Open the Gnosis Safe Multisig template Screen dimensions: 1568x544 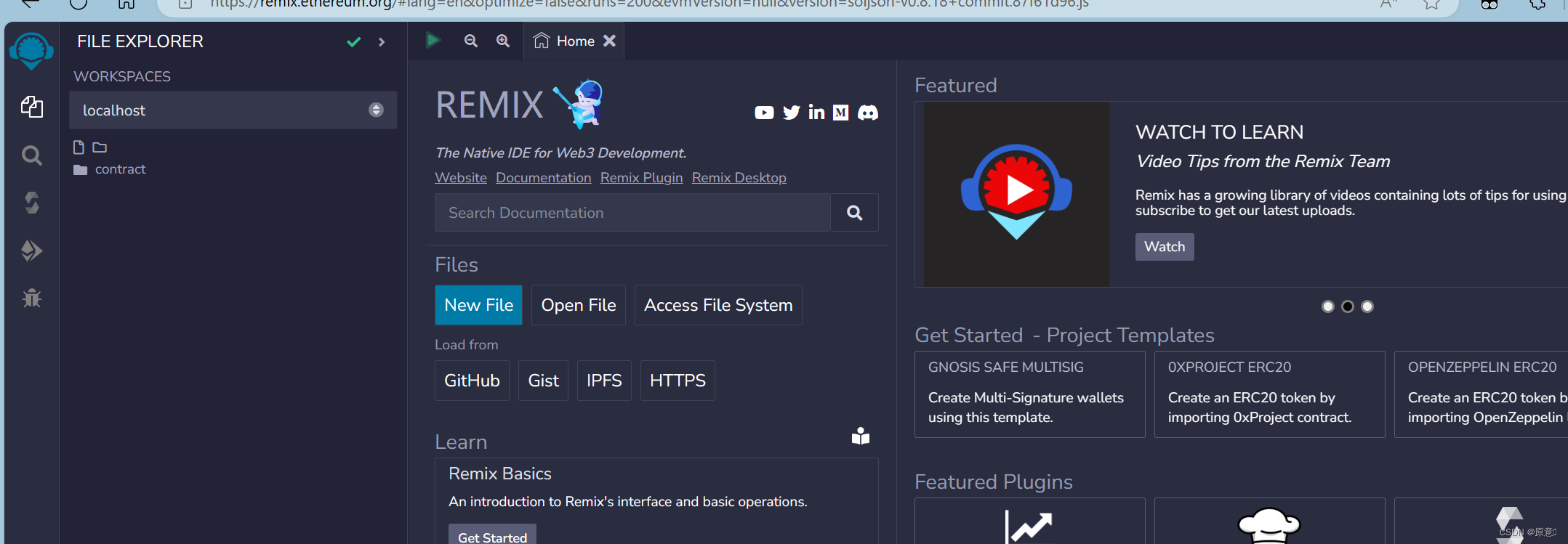[x=1030, y=394]
